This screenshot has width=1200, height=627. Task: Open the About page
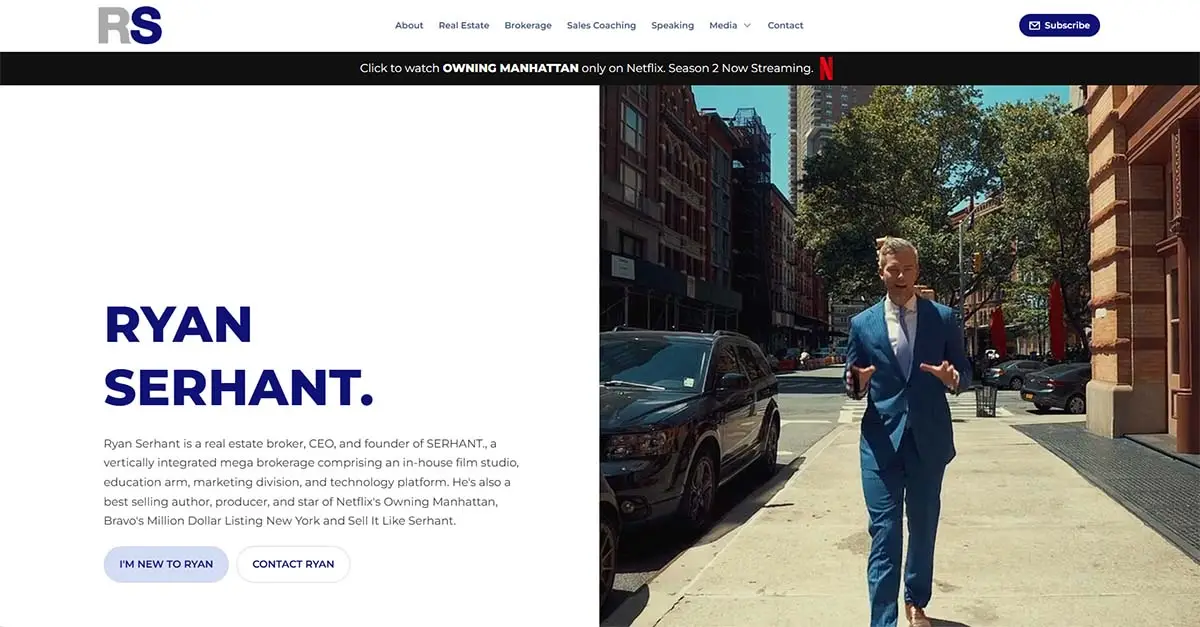coord(409,26)
